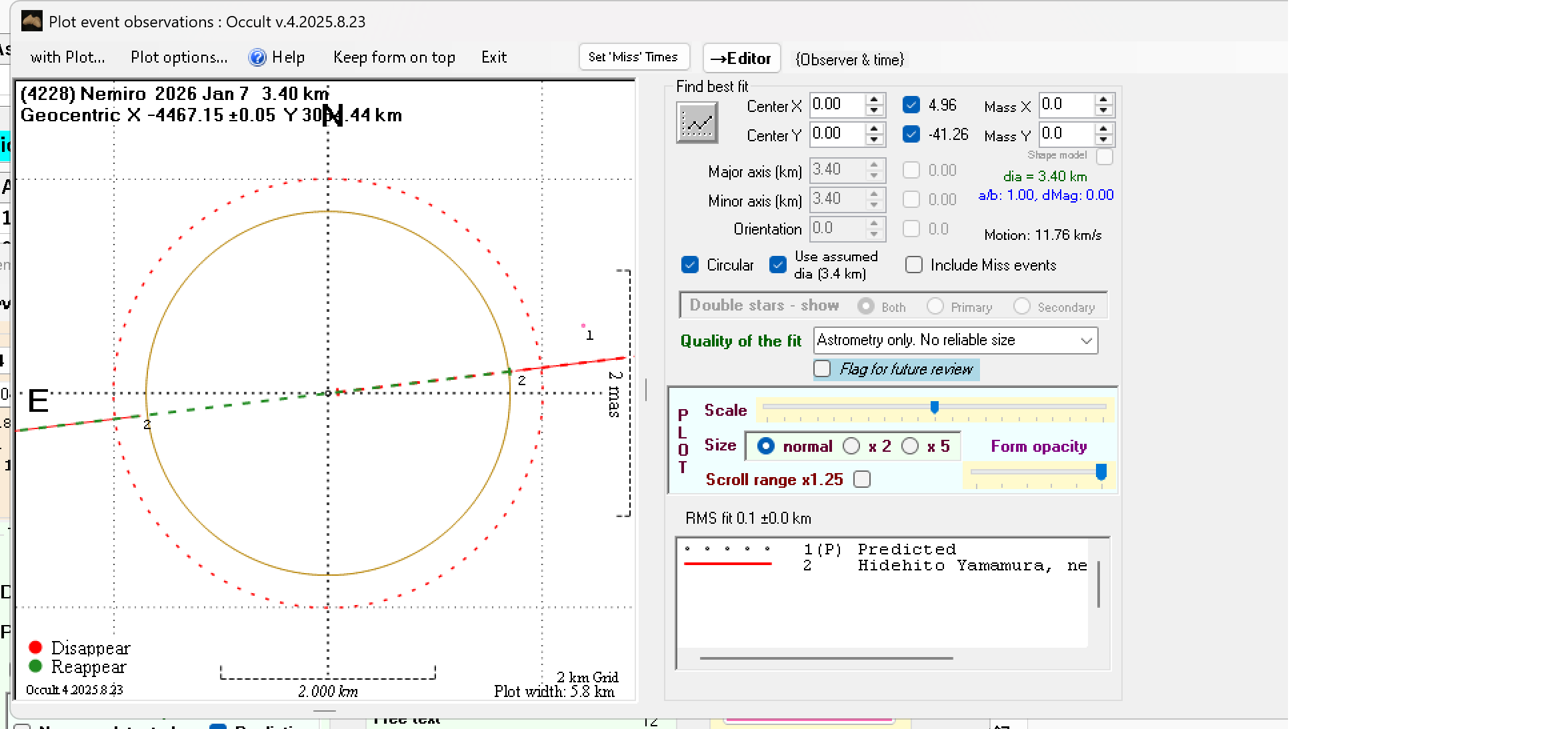Enable Include Miss events checkbox
Screen dimensions: 1568x729
914,265
